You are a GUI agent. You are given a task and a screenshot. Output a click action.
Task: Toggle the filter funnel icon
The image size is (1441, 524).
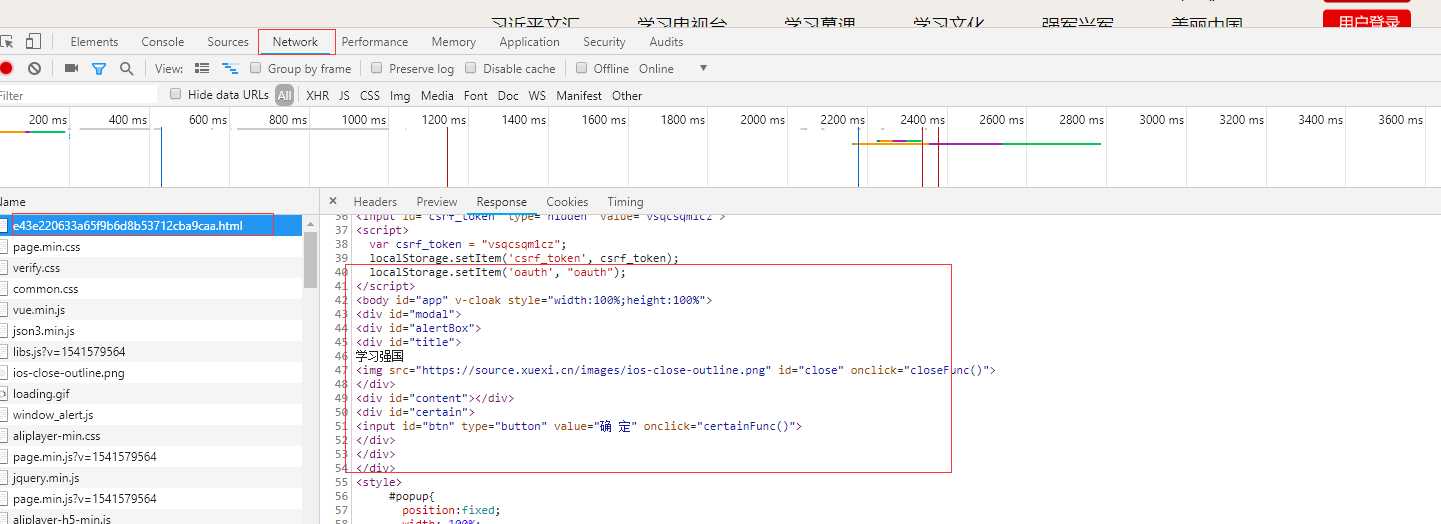pyautogui.click(x=98, y=69)
